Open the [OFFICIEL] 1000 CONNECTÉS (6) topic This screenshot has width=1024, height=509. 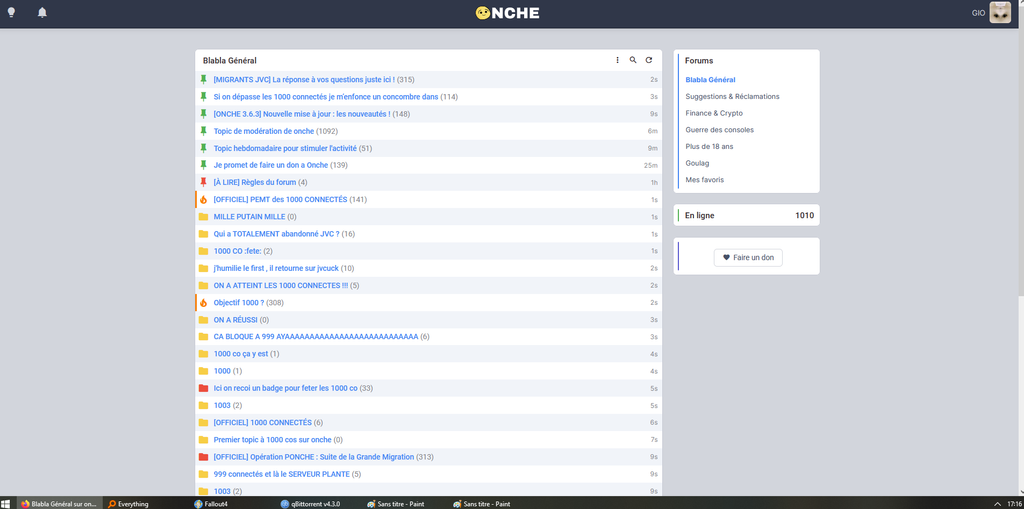pos(263,423)
